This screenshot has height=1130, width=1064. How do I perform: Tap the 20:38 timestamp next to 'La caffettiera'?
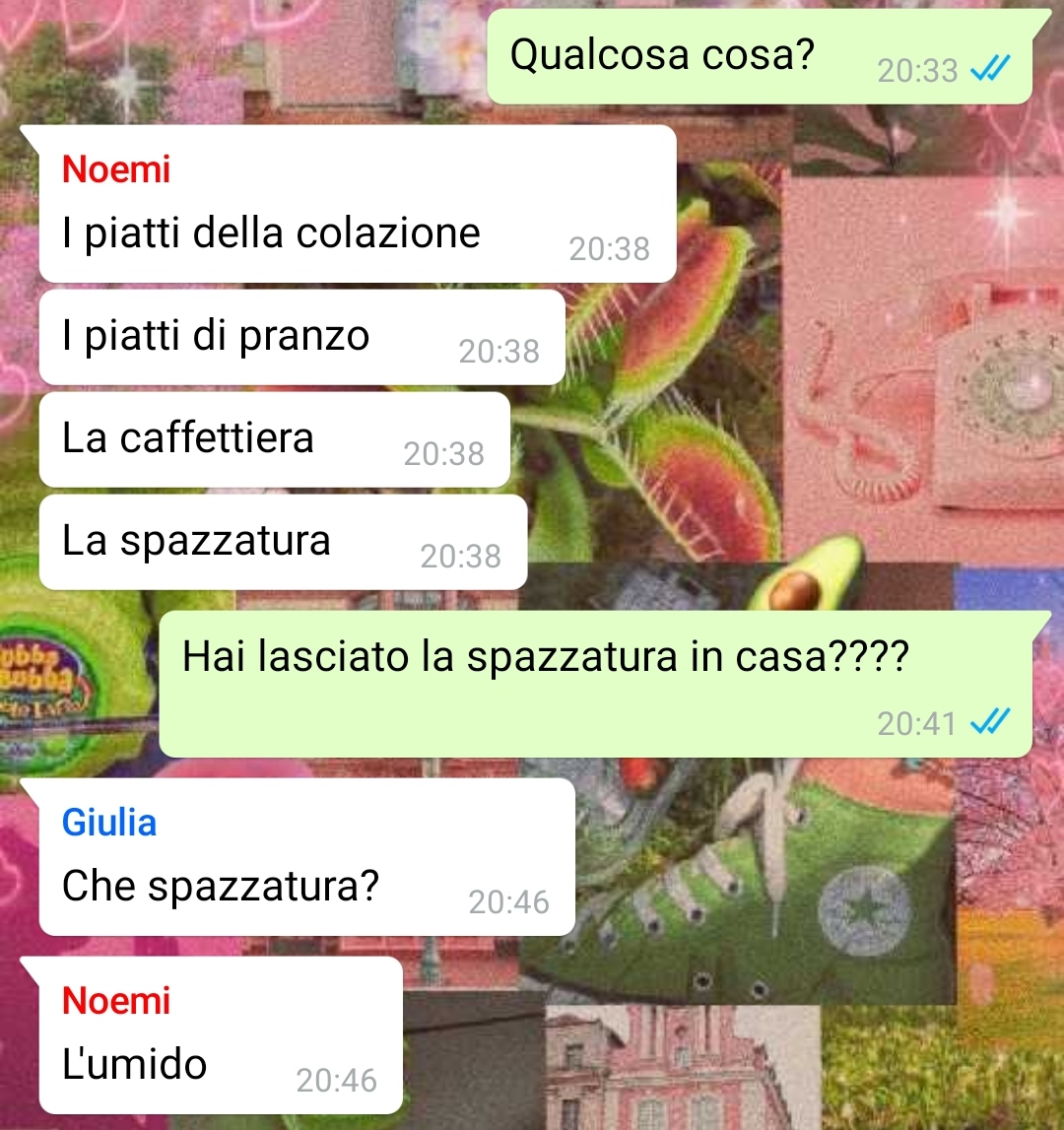[443, 454]
